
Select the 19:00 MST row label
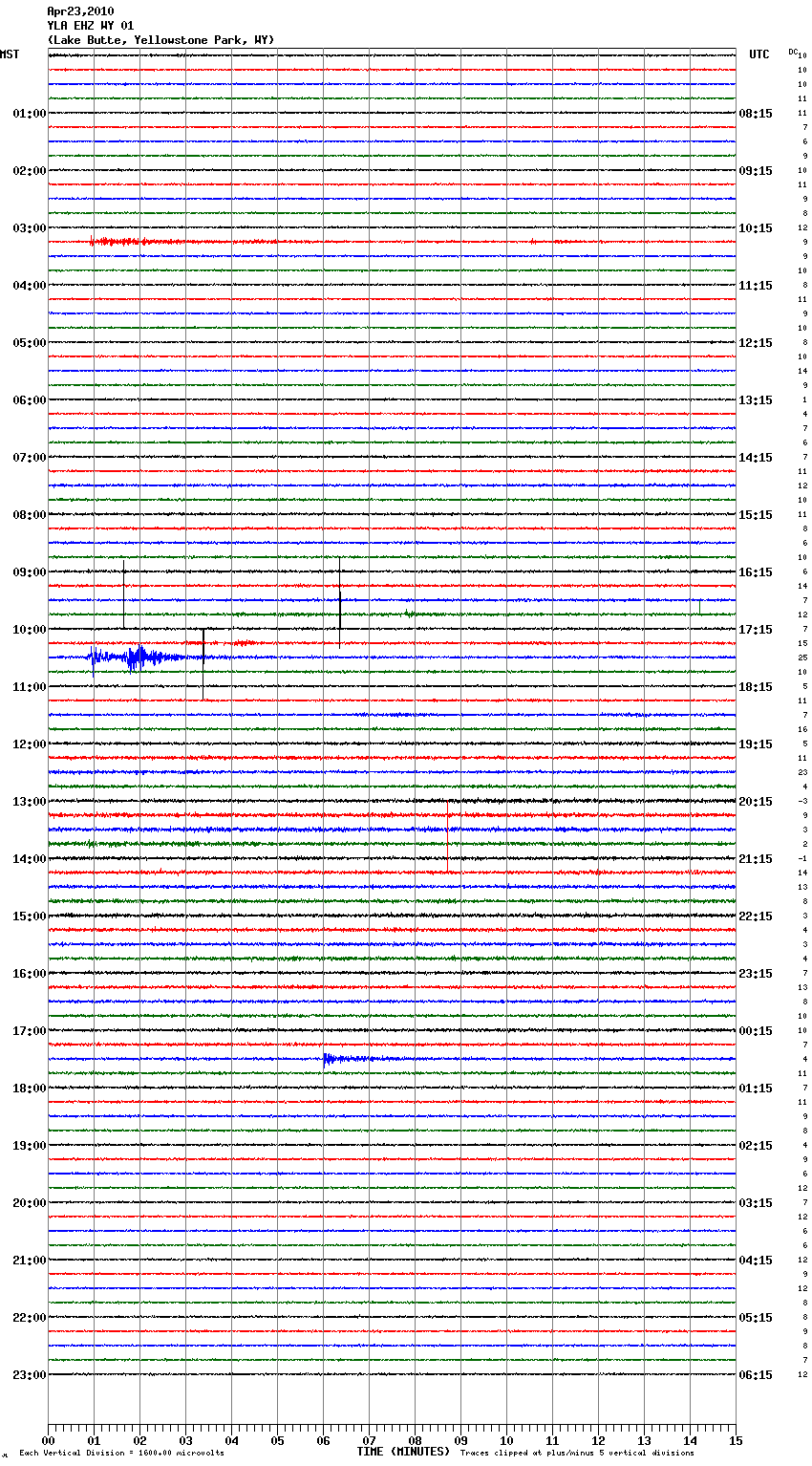(30, 1146)
